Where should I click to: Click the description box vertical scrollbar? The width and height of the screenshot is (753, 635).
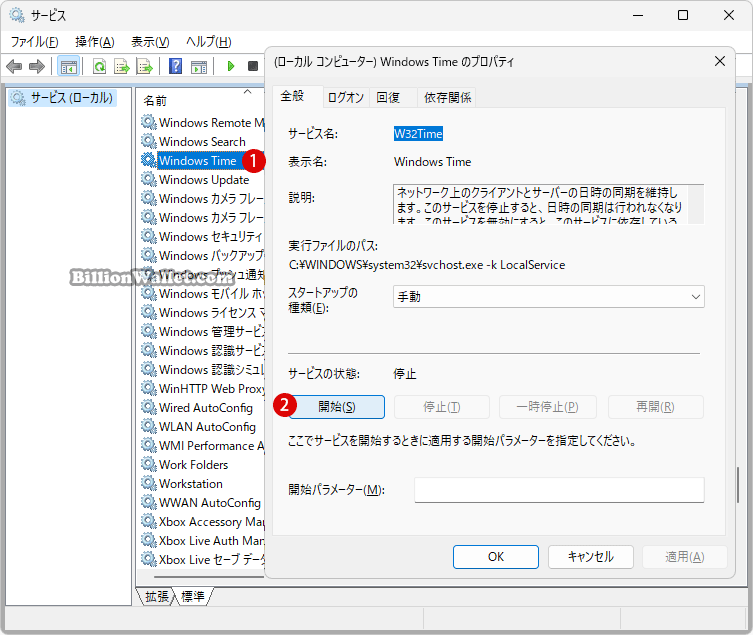[x=696, y=204]
